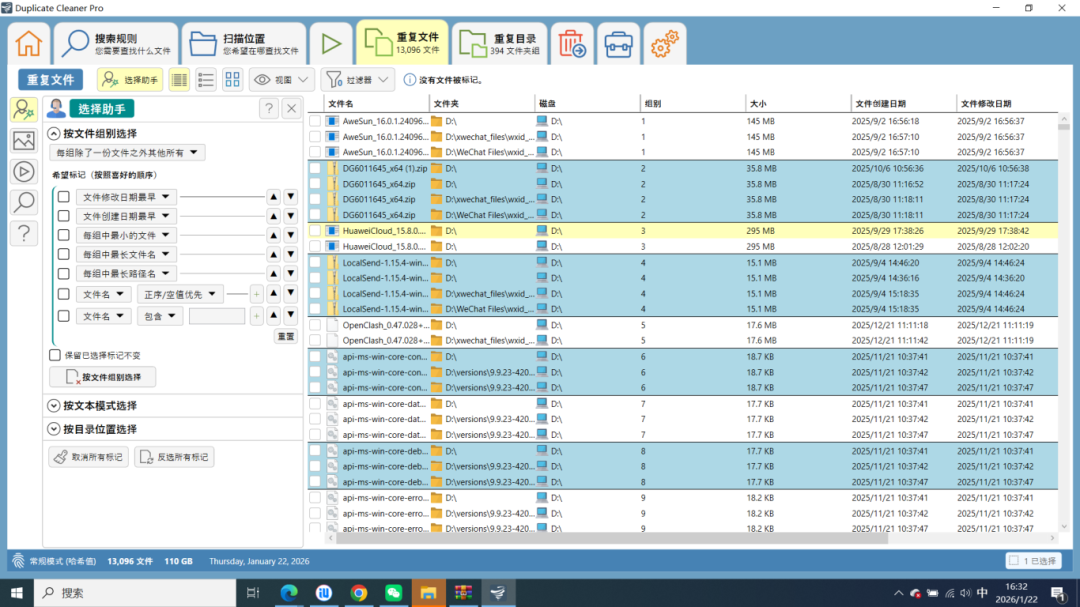The image size is (1080, 607).
Task: Mark DG6011645_x64 (1).zip row checkbox
Action: click(x=315, y=168)
